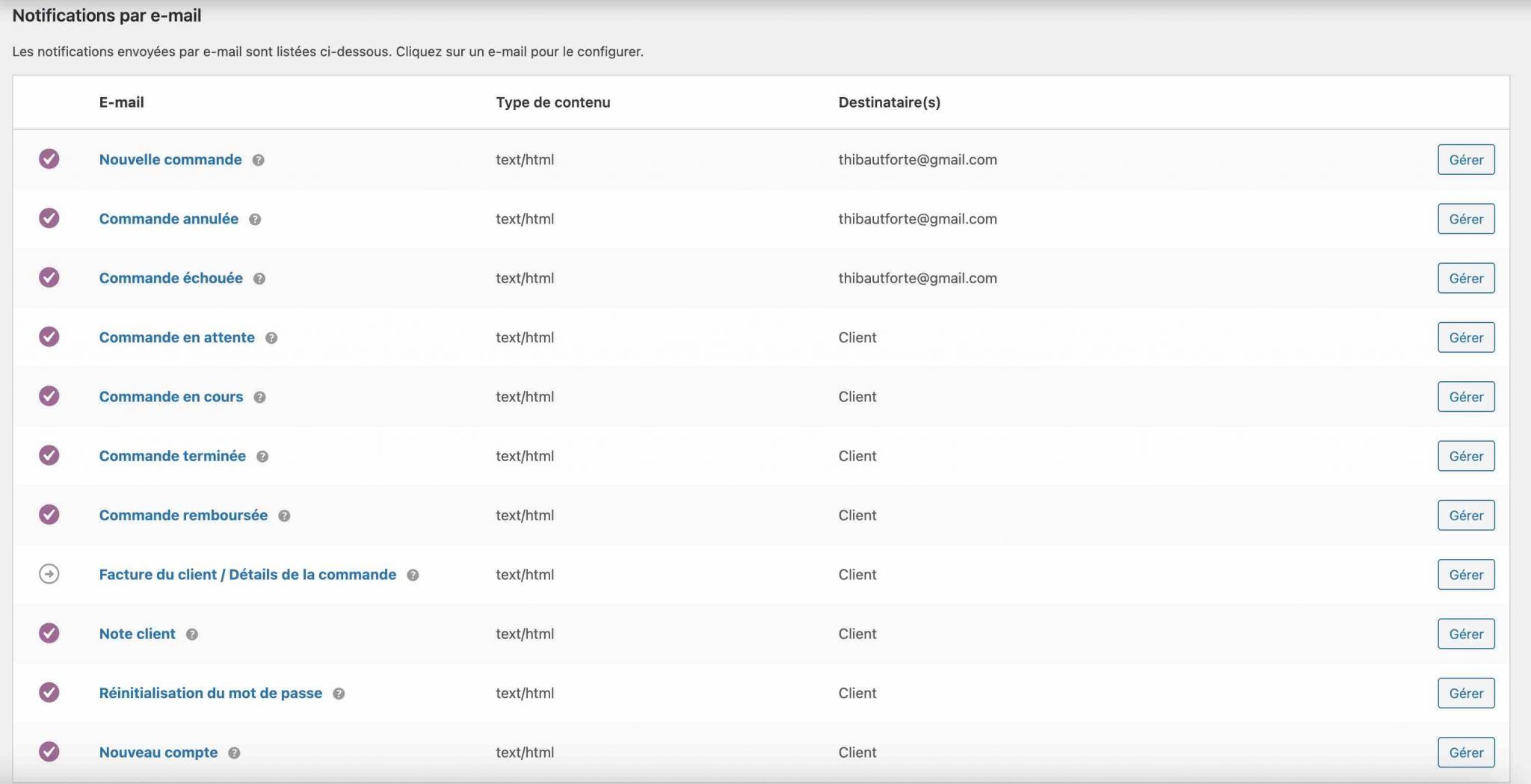Sort by the Type de contenu column header

553,102
